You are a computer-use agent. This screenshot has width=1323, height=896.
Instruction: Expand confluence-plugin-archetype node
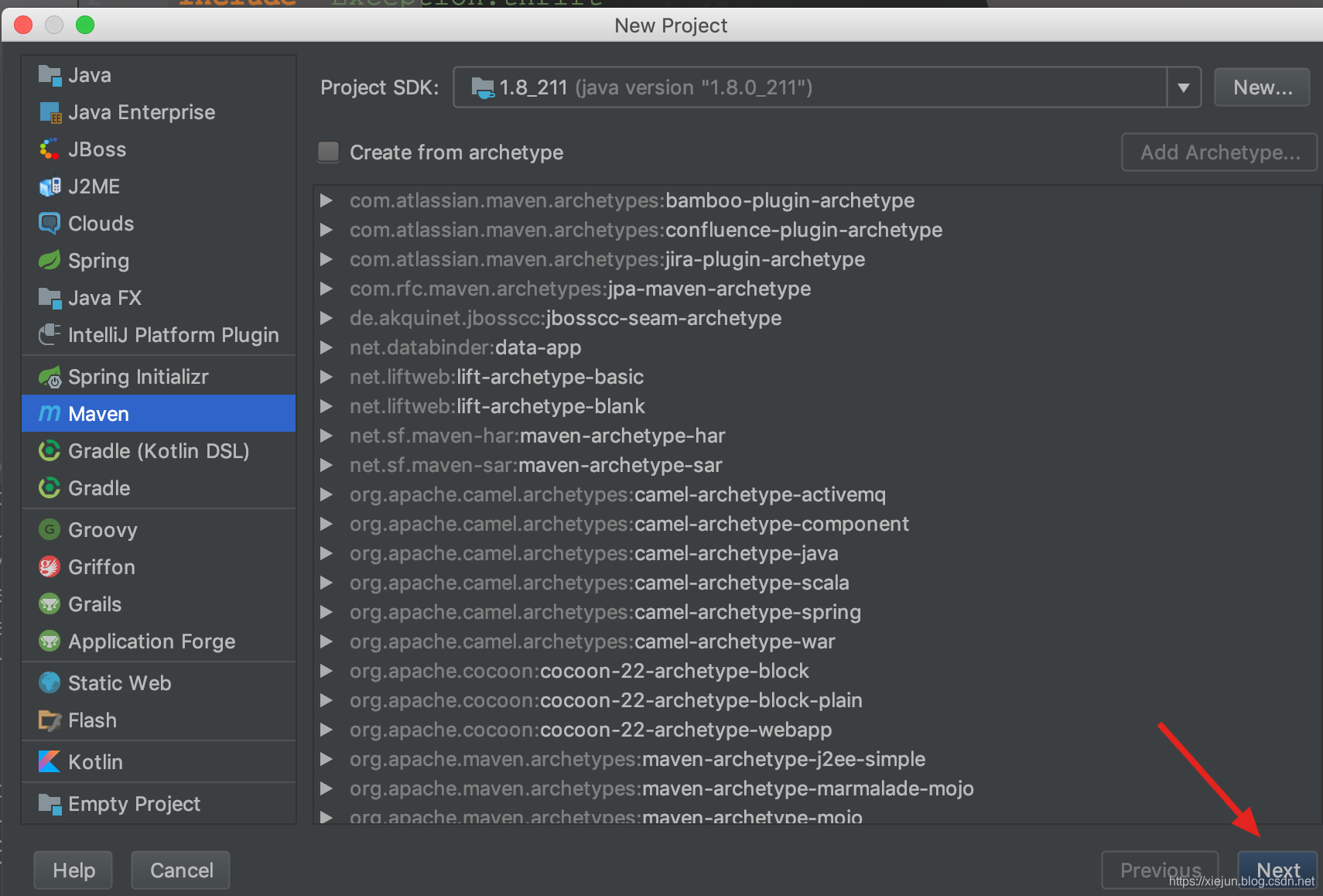tap(326, 230)
